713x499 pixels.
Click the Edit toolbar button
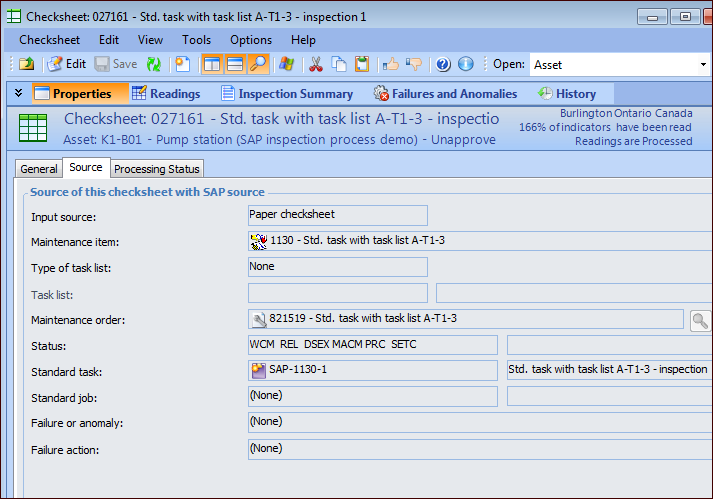coord(66,64)
